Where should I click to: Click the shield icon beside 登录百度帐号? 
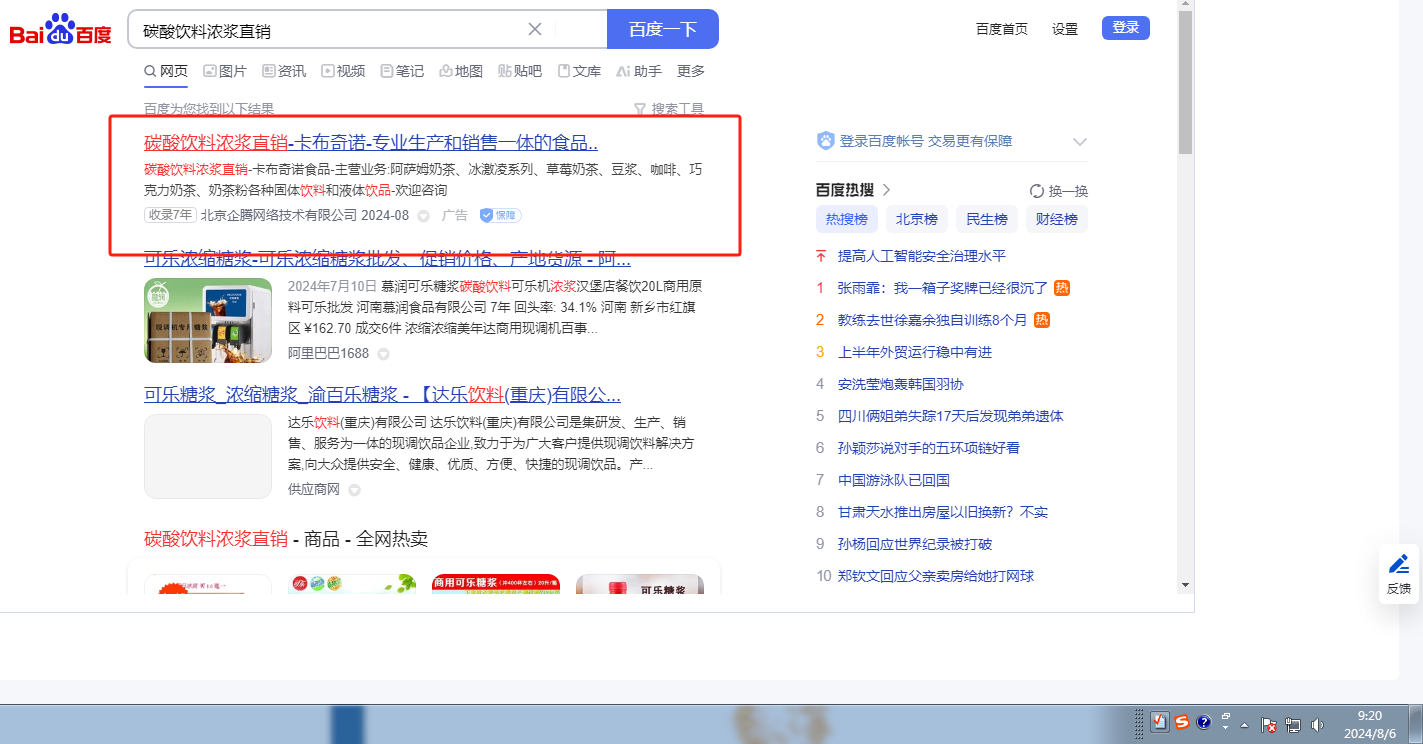point(826,141)
